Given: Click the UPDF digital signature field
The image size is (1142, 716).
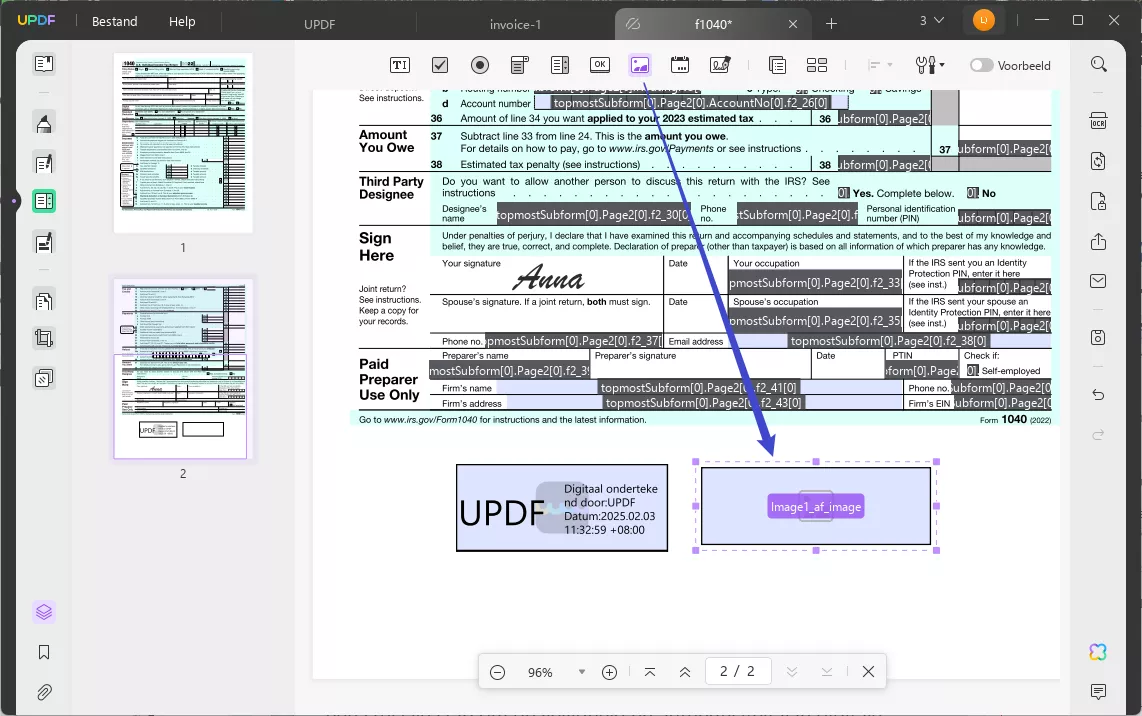Looking at the screenshot, I should point(562,508).
